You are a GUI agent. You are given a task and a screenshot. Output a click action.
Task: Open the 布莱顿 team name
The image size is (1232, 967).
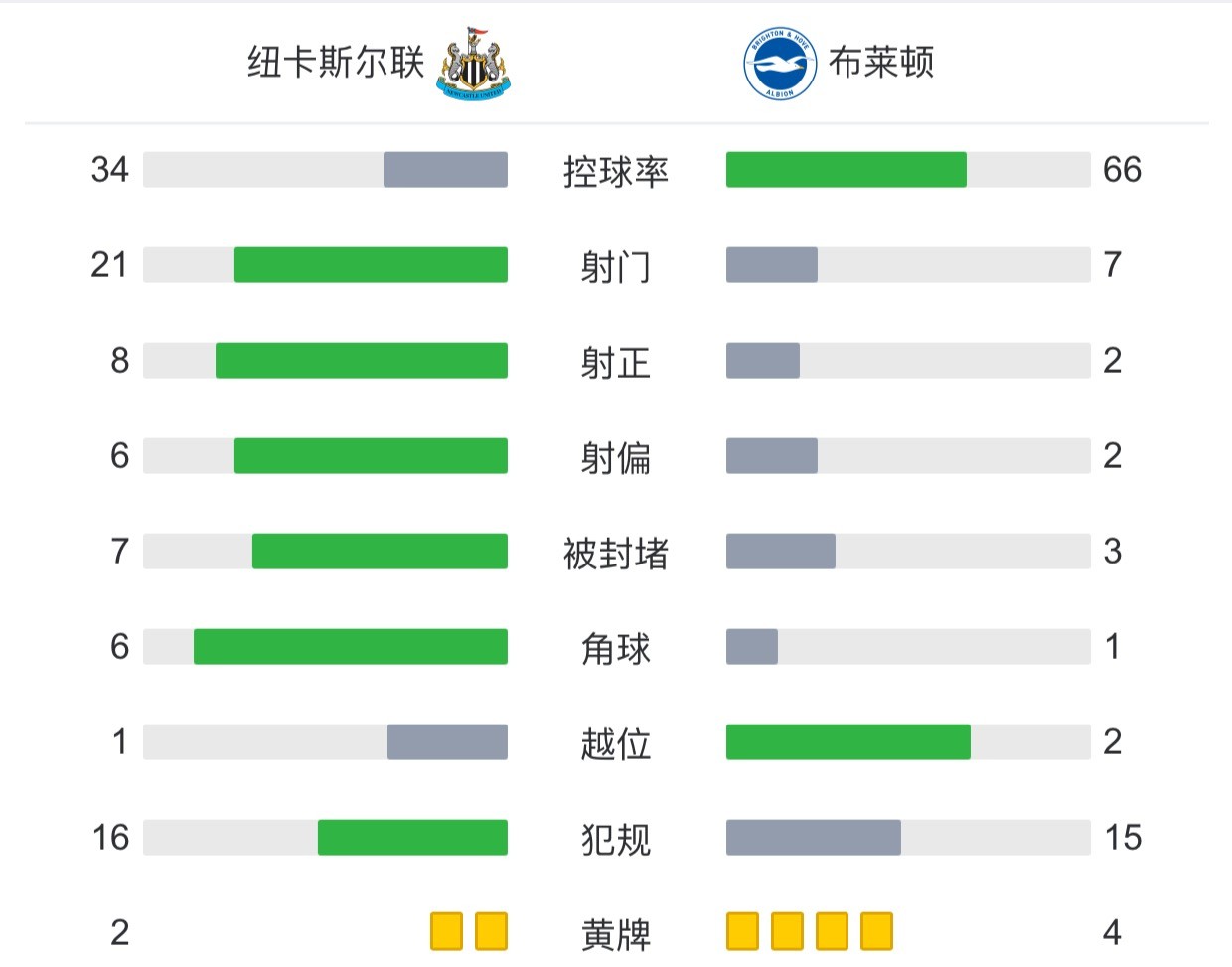pyautogui.click(x=881, y=63)
